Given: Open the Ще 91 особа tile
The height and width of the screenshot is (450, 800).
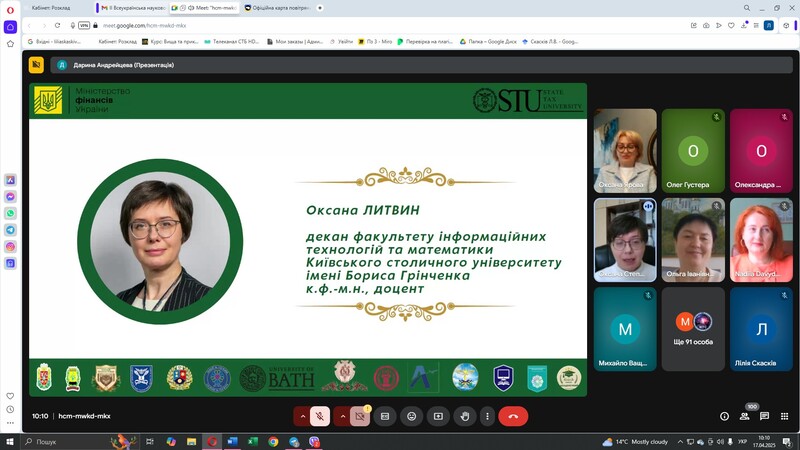Looking at the screenshot, I should tap(693, 329).
